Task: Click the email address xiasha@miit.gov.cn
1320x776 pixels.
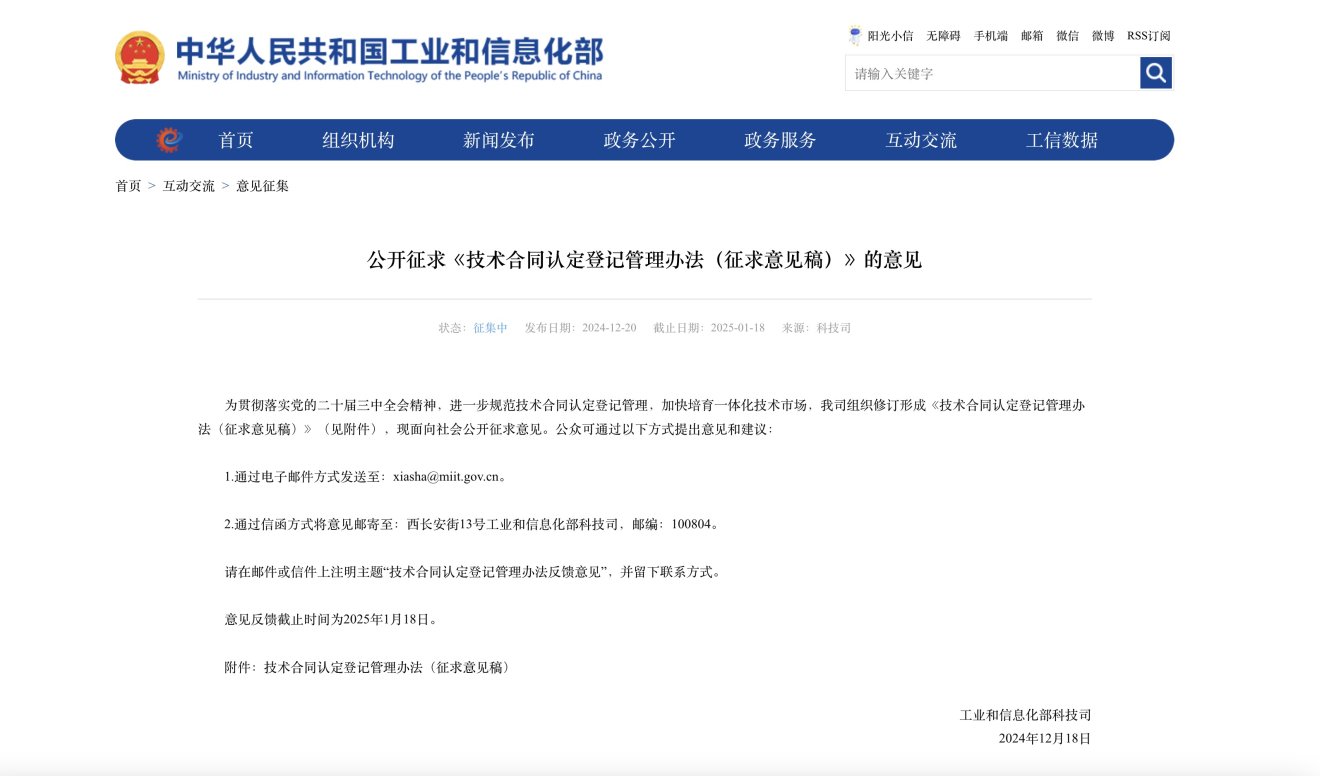Action: click(446, 477)
